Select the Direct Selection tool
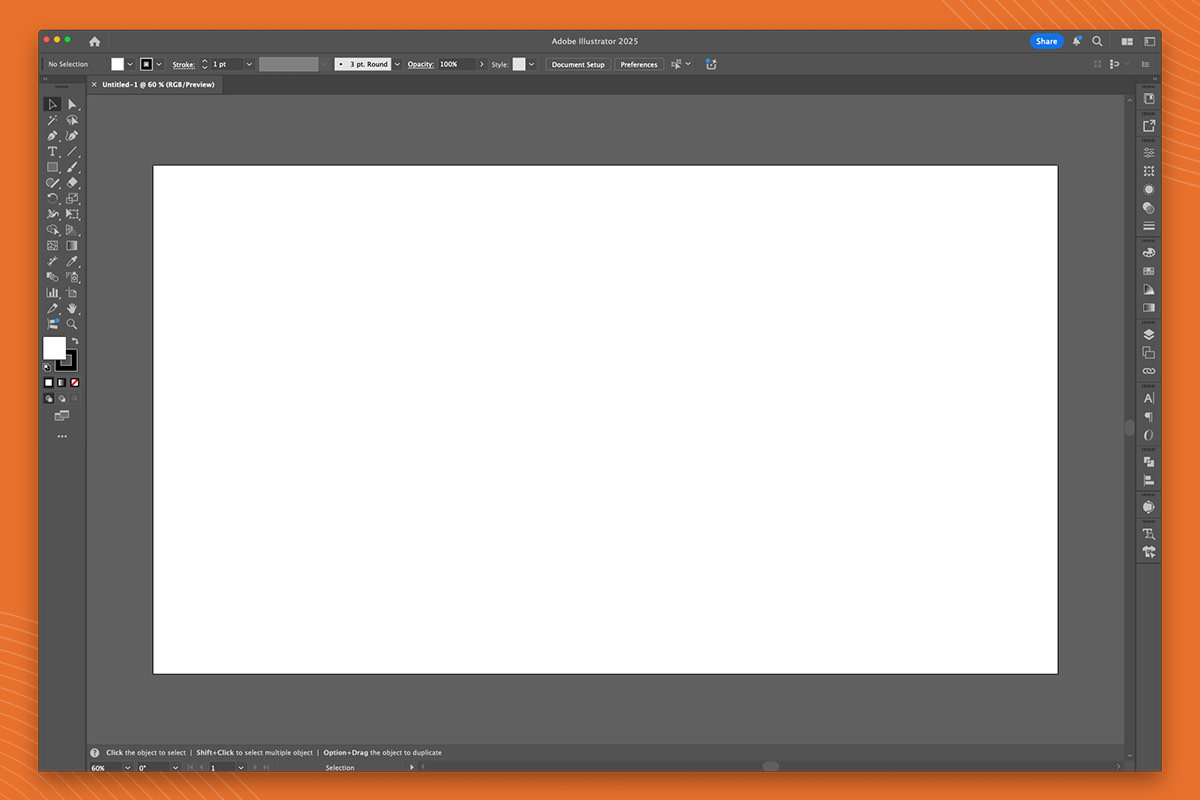Image resolution: width=1200 pixels, height=800 pixels. pos(72,104)
